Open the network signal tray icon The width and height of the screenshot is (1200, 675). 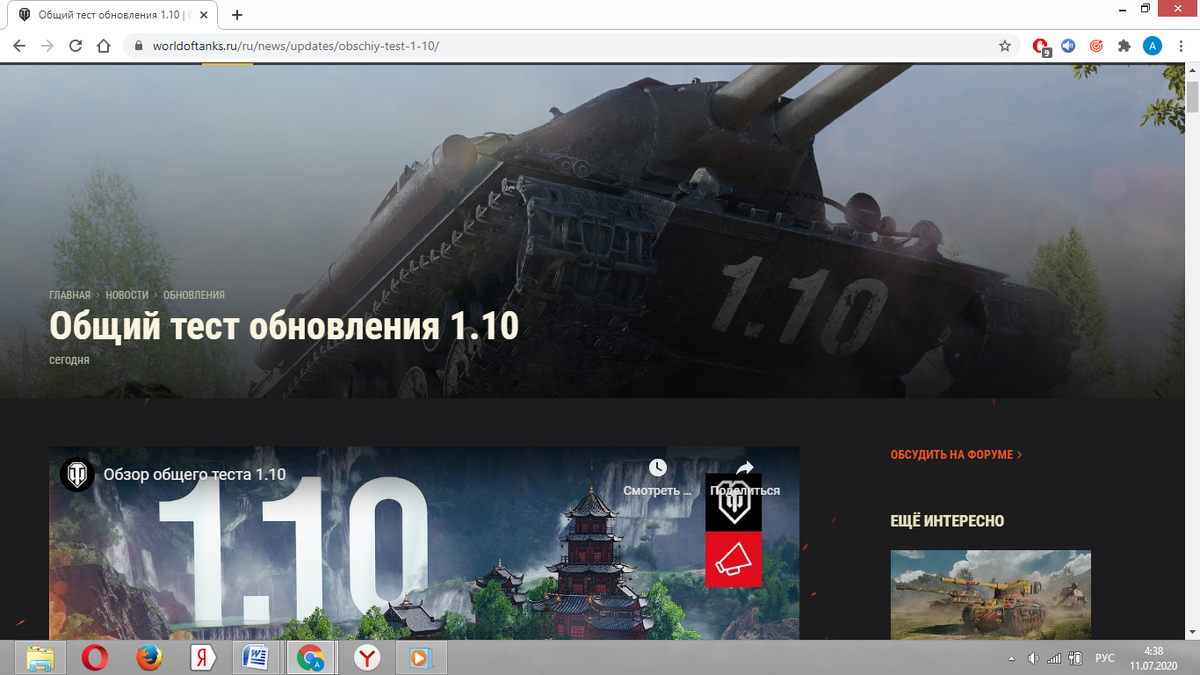(x=1053, y=658)
